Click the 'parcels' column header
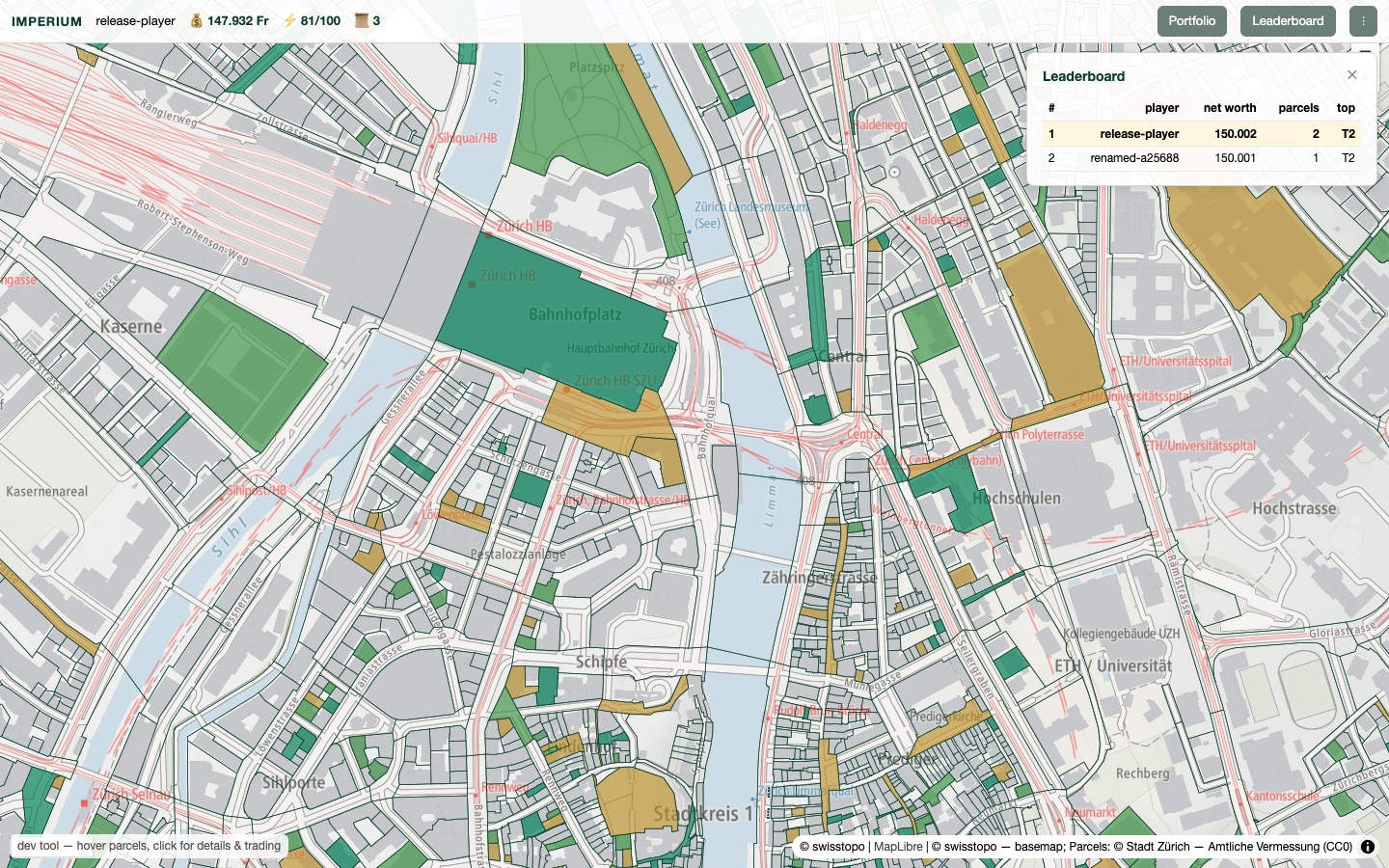Image resolution: width=1389 pixels, height=868 pixels. (1298, 108)
